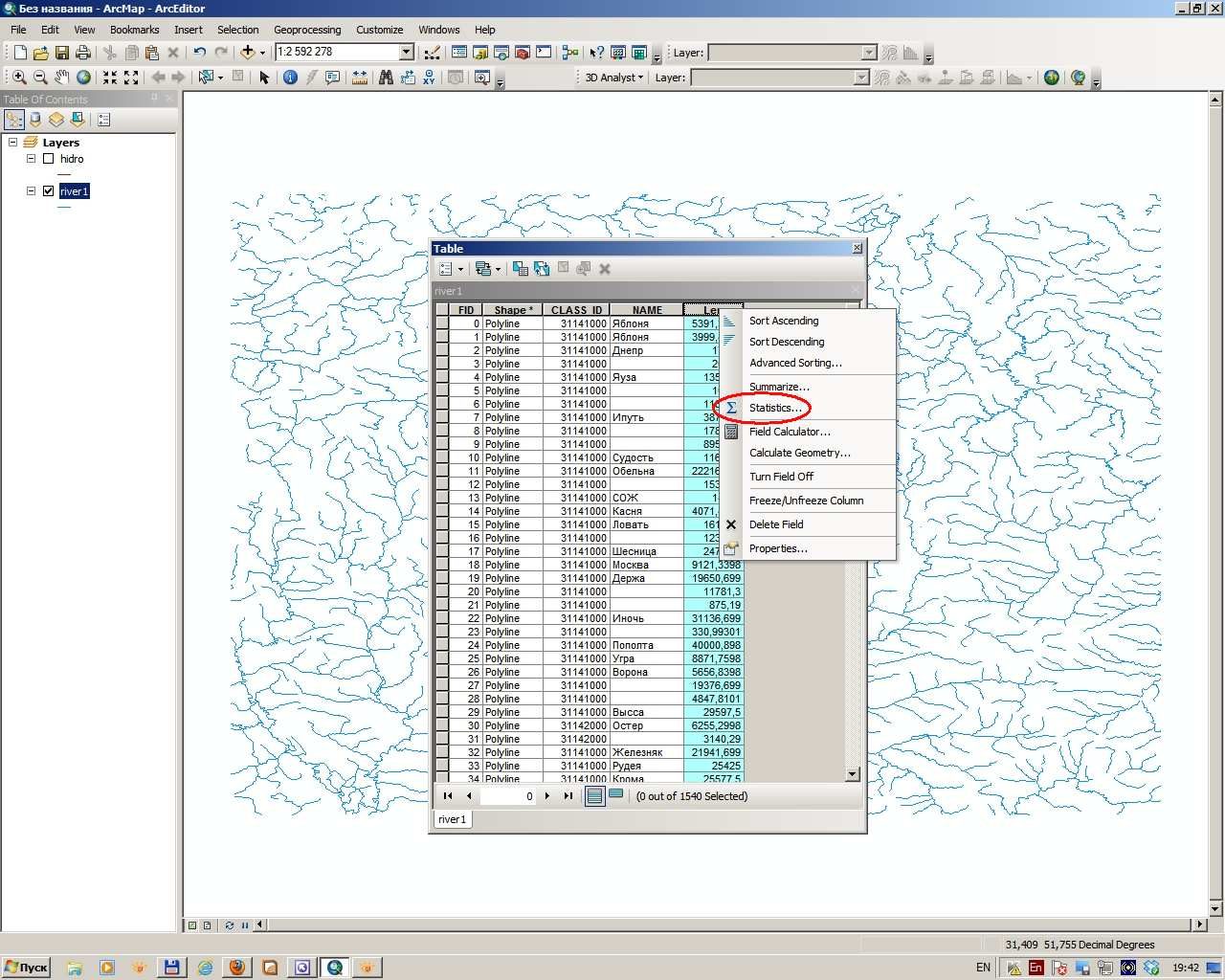Select the Zoom Out tool

(40, 78)
